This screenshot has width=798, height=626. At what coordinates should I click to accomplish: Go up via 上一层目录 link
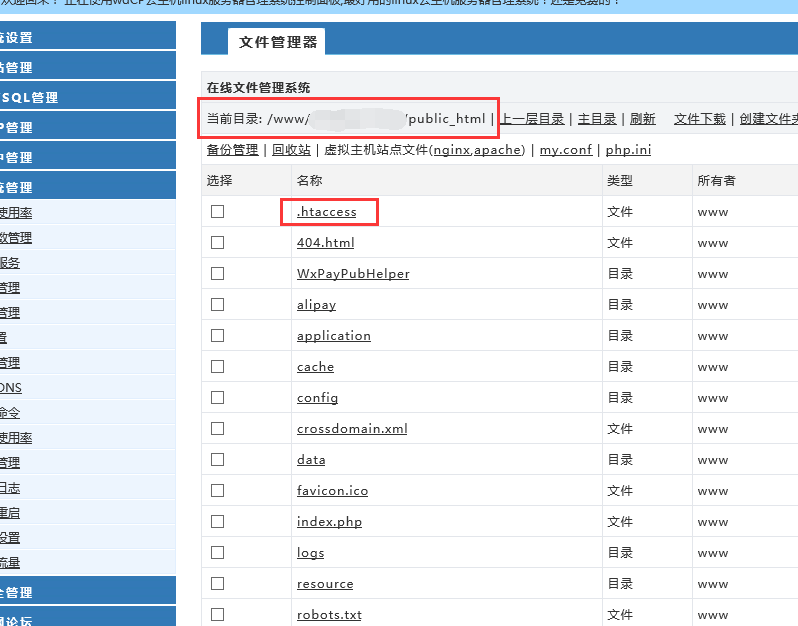coord(532,119)
